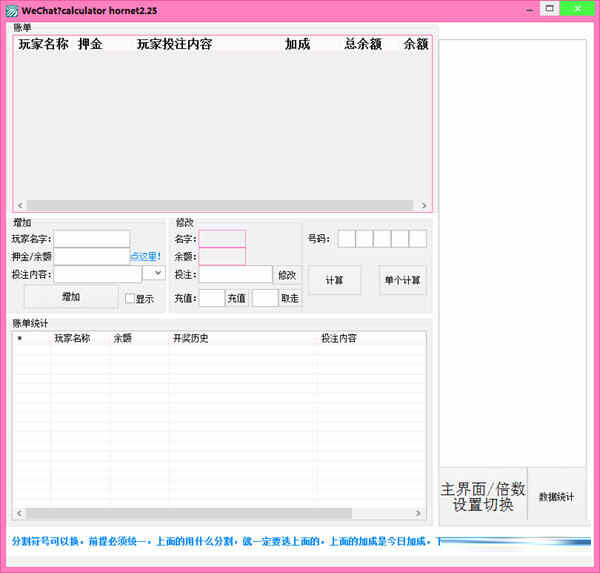Click the last 号码 digit box
The width and height of the screenshot is (600, 573).
(418, 239)
